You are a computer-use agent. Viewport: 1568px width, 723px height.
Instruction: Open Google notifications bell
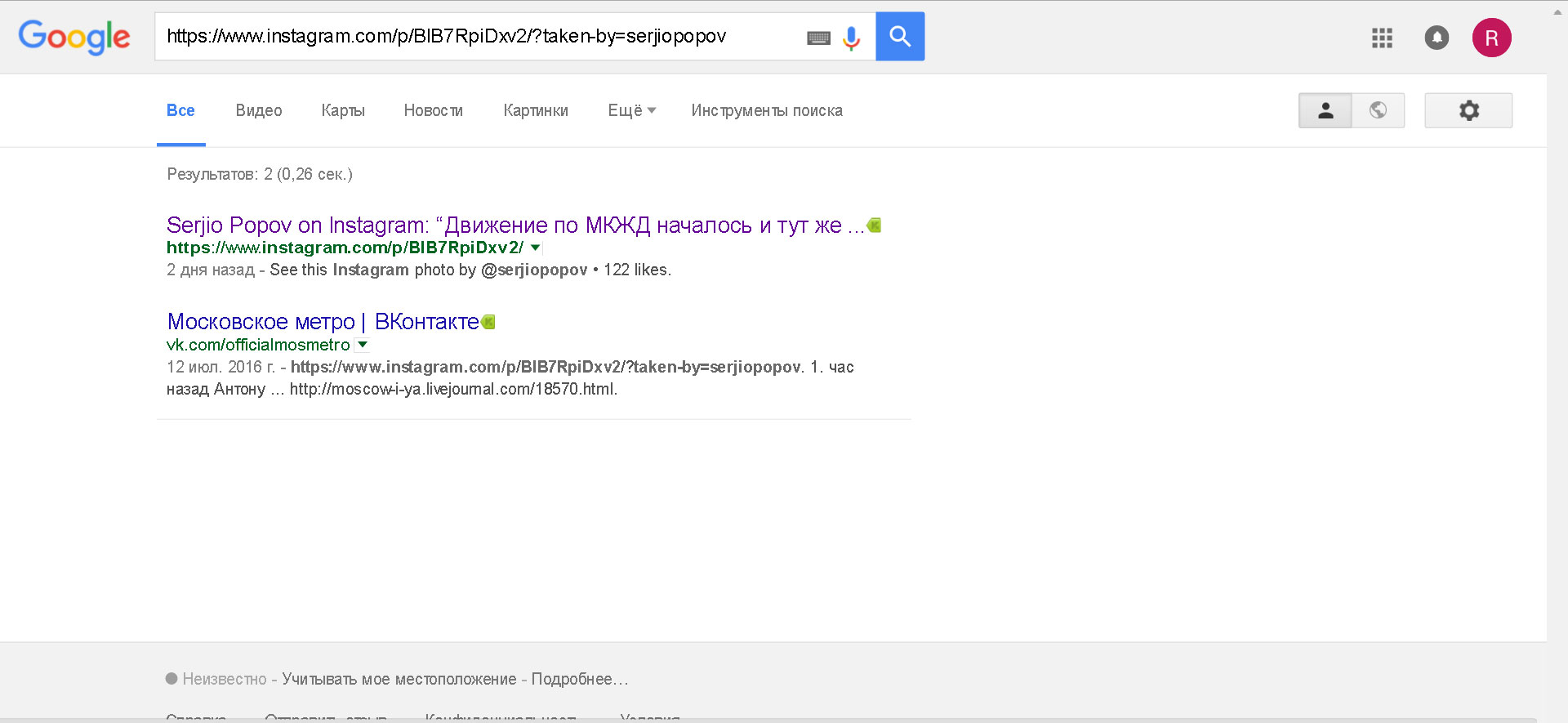click(x=1437, y=38)
